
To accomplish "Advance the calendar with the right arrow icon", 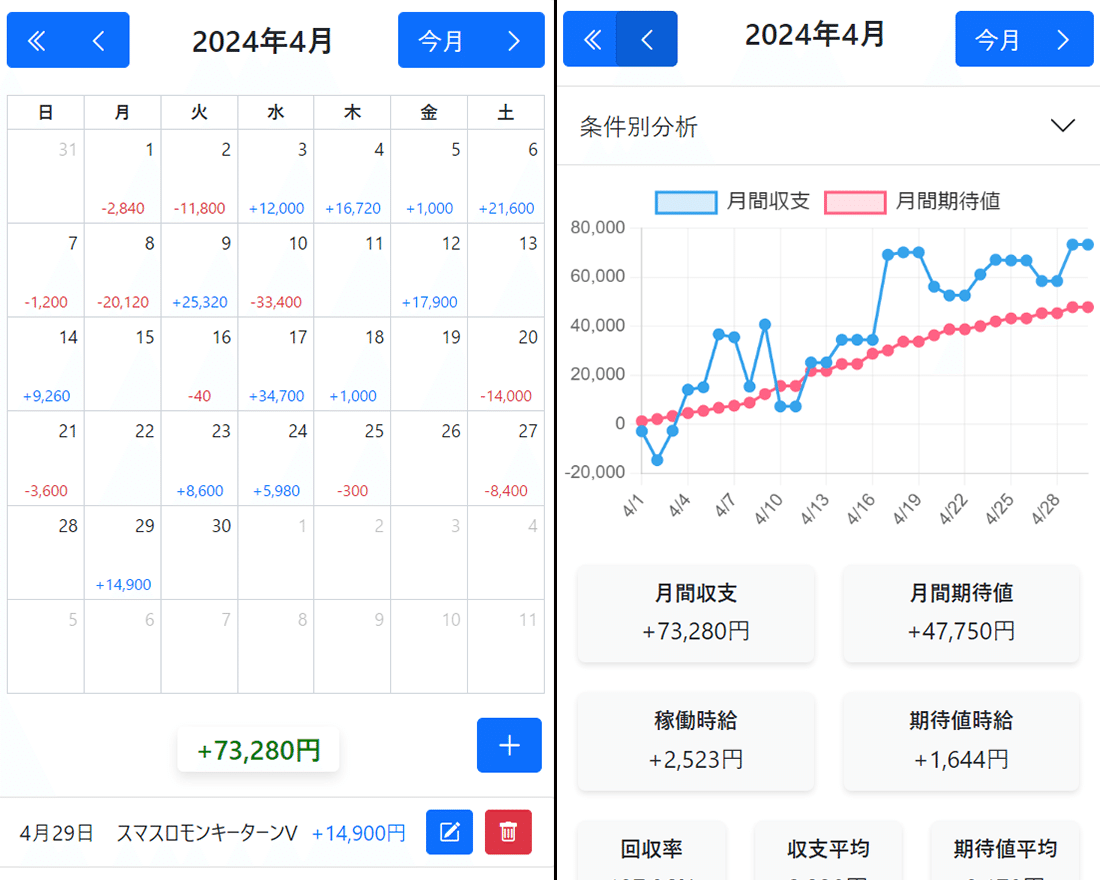I will [513, 40].
